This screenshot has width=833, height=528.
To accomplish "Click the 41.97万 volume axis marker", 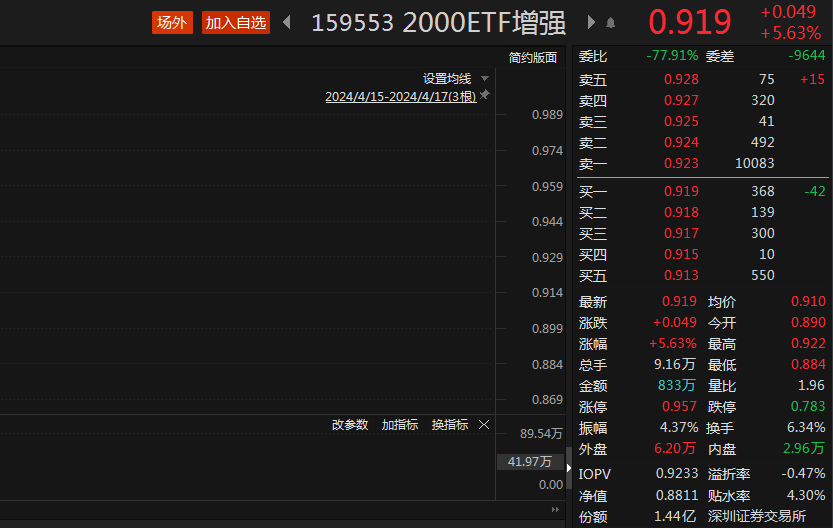I will click(529, 461).
